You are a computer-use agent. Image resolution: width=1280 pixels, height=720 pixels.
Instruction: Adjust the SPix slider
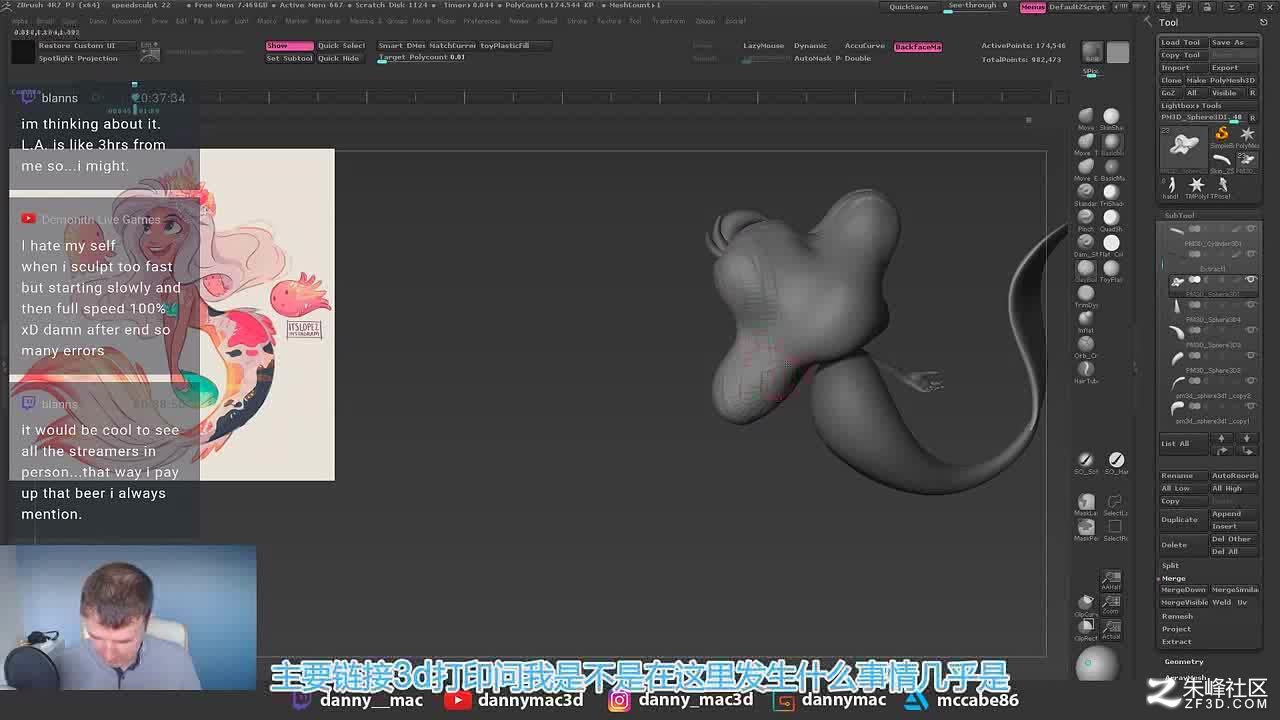1091,72
